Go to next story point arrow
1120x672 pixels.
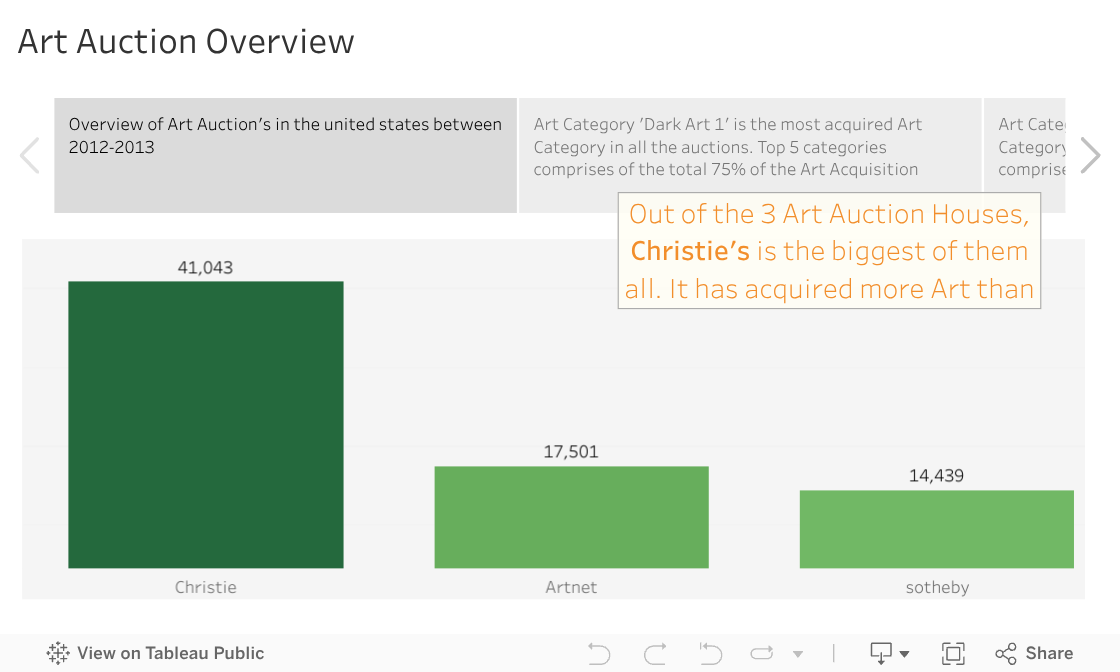[x=1090, y=155]
